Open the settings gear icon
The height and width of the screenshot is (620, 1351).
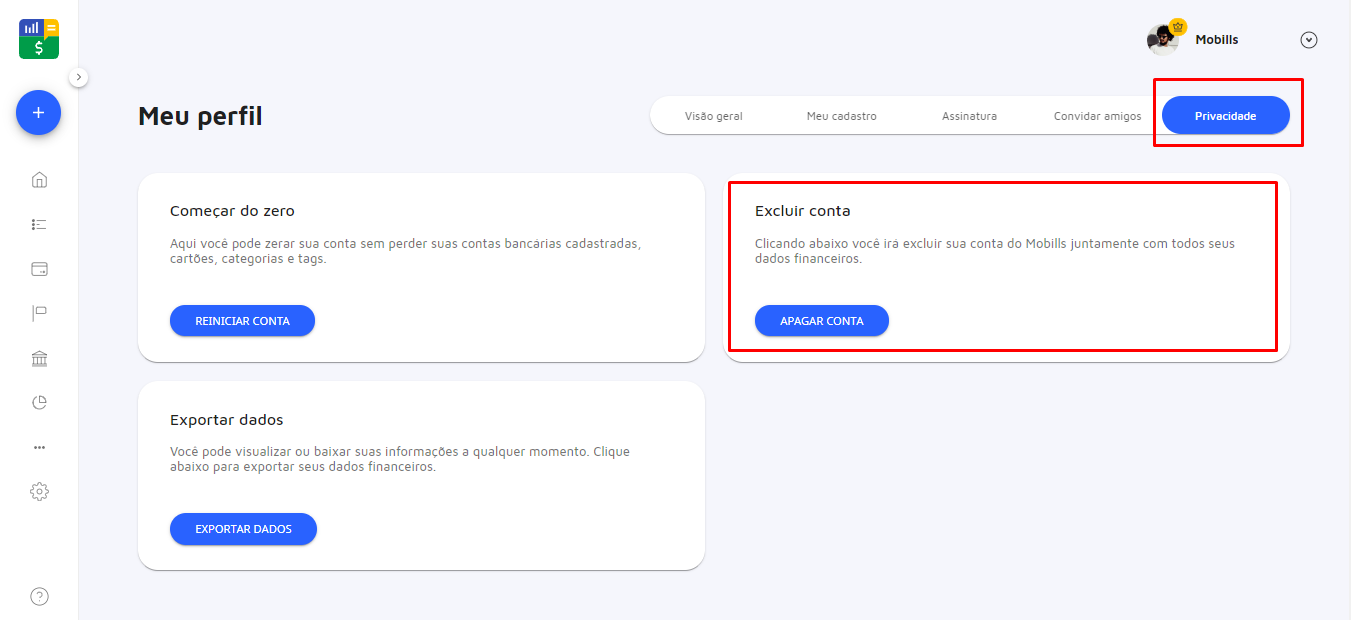(x=39, y=492)
